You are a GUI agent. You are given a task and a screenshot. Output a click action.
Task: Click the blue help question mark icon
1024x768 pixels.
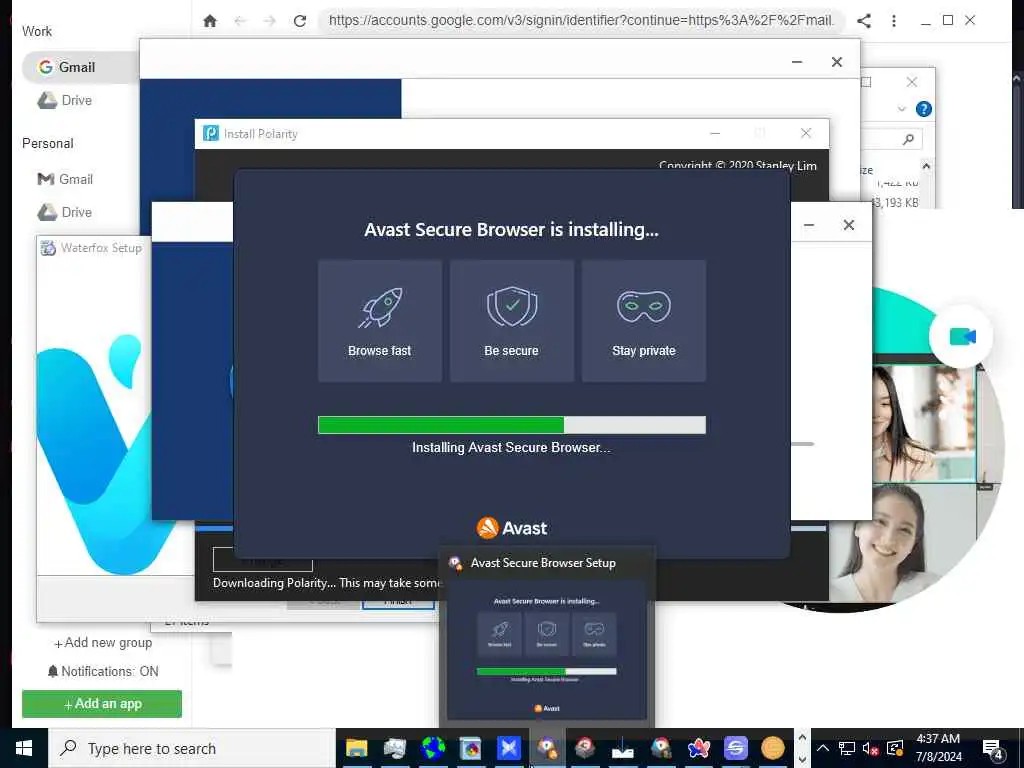(923, 109)
